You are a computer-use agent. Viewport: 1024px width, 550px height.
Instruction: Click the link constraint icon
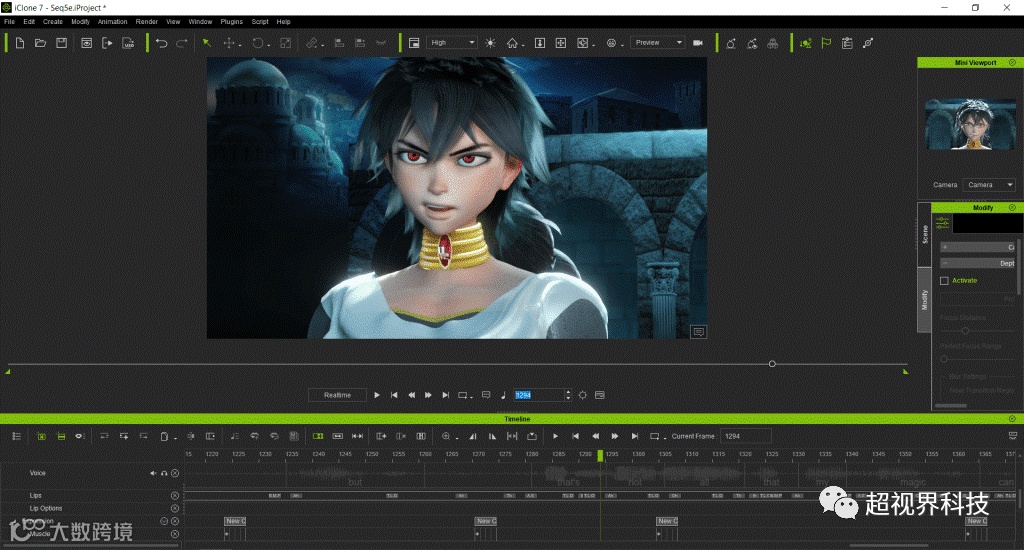point(868,43)
